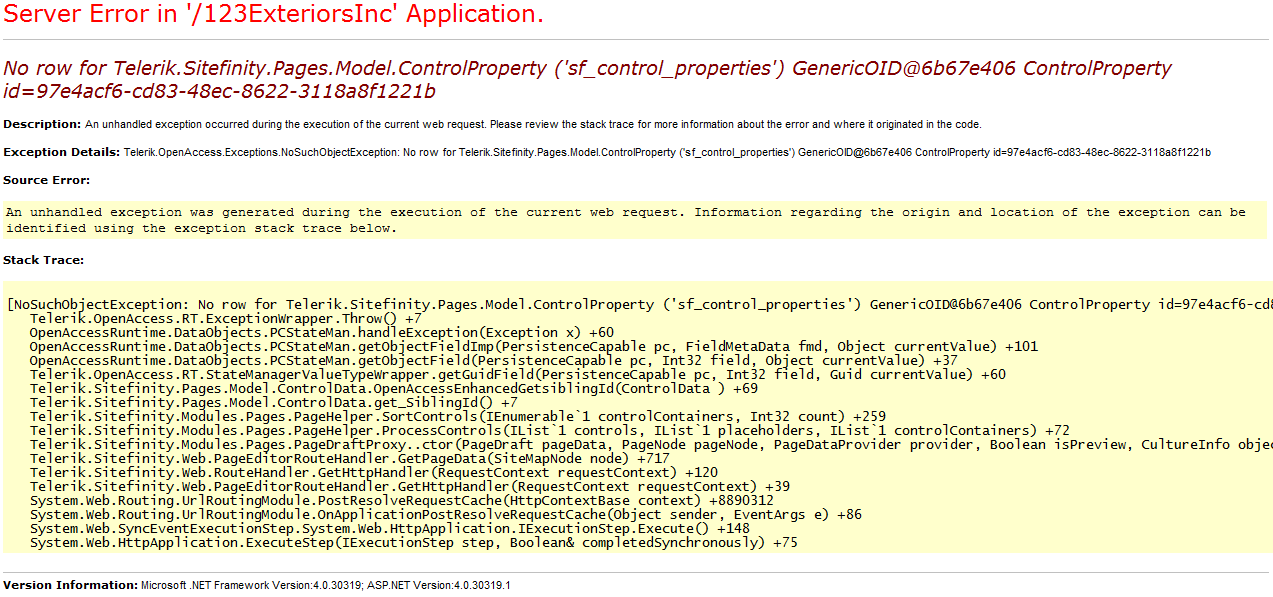The width and height of the screenshot is (1273, 597).
Task: Select the "PCStateMan.getObjectFieldImp" stack trace line
Action: [x=534, y=346]
